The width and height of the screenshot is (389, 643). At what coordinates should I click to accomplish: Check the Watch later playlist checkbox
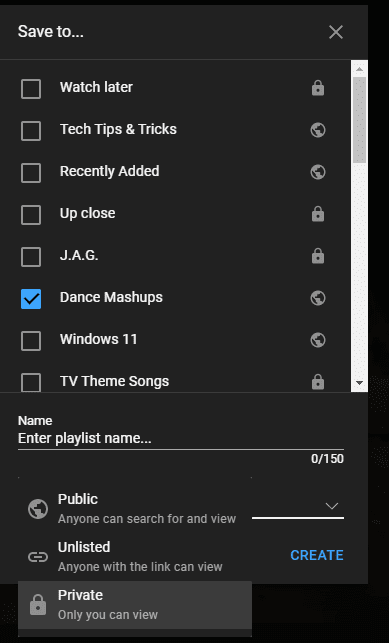coord(31,89)
